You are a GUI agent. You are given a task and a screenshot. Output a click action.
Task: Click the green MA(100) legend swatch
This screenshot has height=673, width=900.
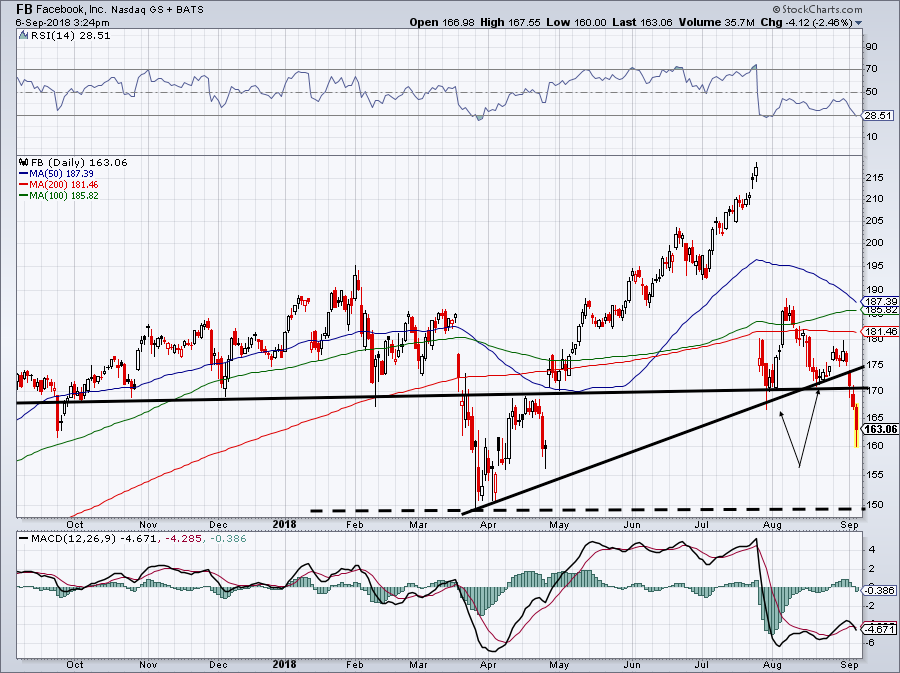[24, 196]
